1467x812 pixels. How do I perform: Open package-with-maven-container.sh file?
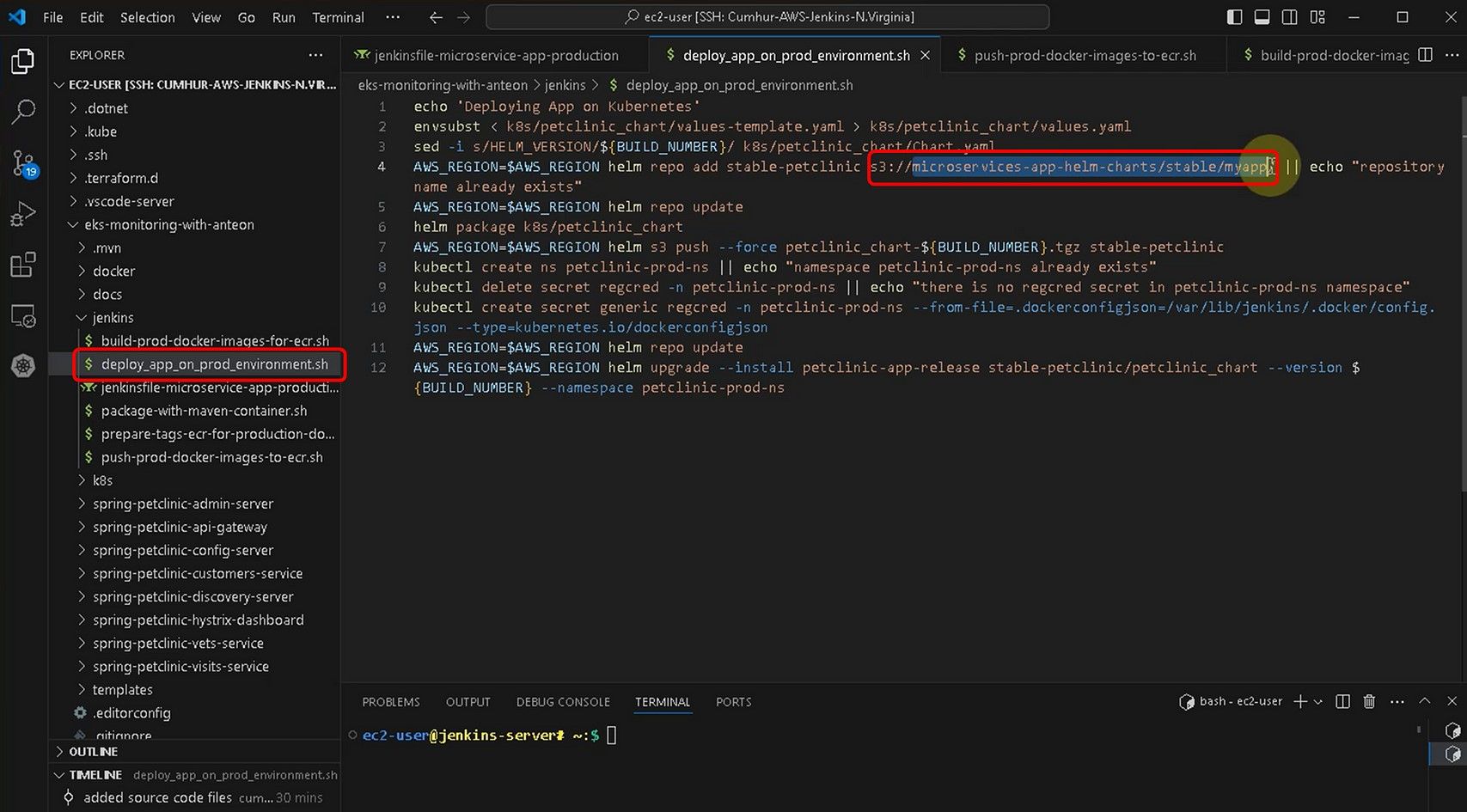tap(204, 411)
